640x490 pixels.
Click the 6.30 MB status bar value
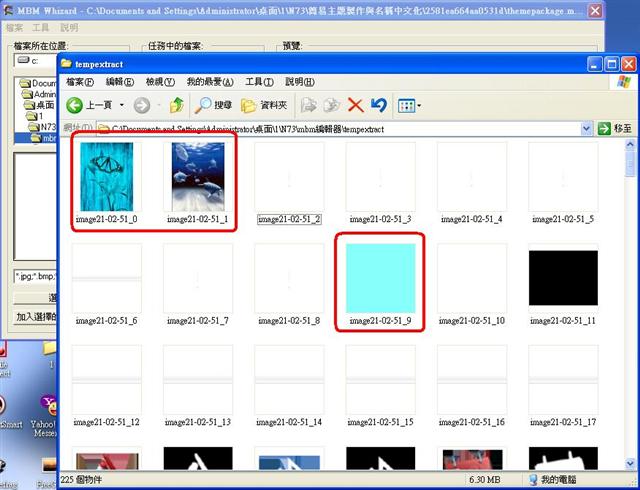click(485, 479)
